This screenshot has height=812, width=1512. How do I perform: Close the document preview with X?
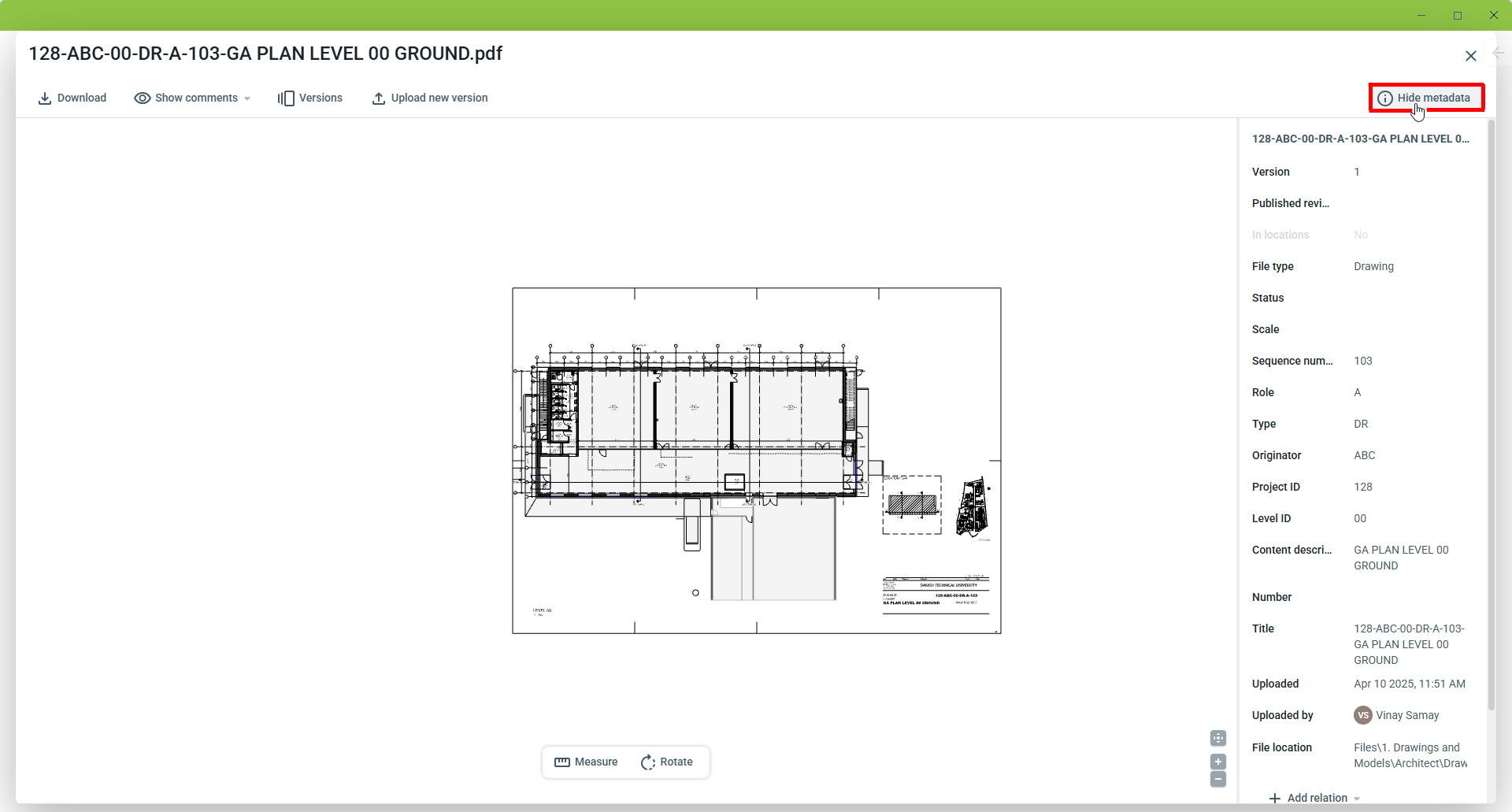(x=1470, y=56)
